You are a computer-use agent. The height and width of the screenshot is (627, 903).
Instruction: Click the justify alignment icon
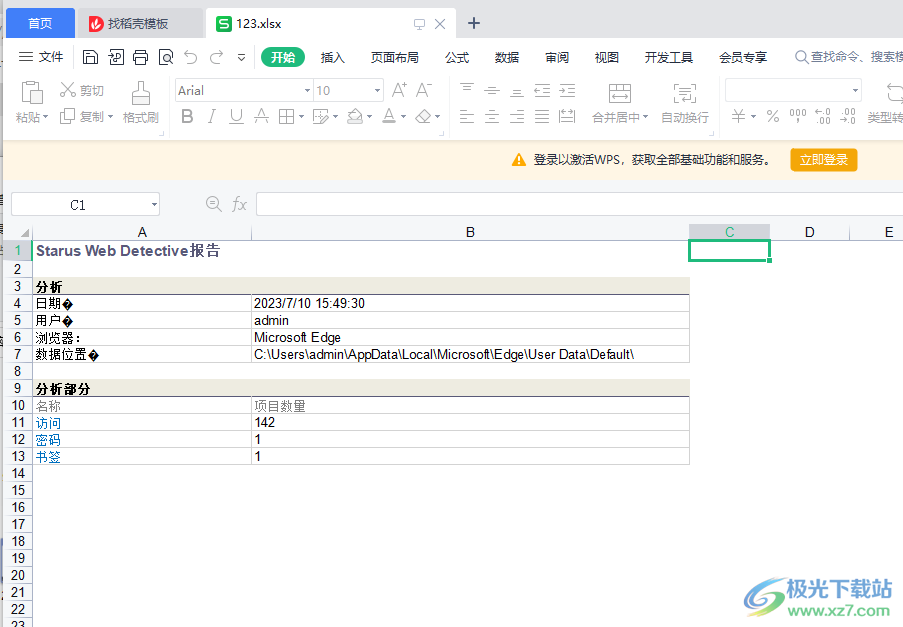(542, 116)
